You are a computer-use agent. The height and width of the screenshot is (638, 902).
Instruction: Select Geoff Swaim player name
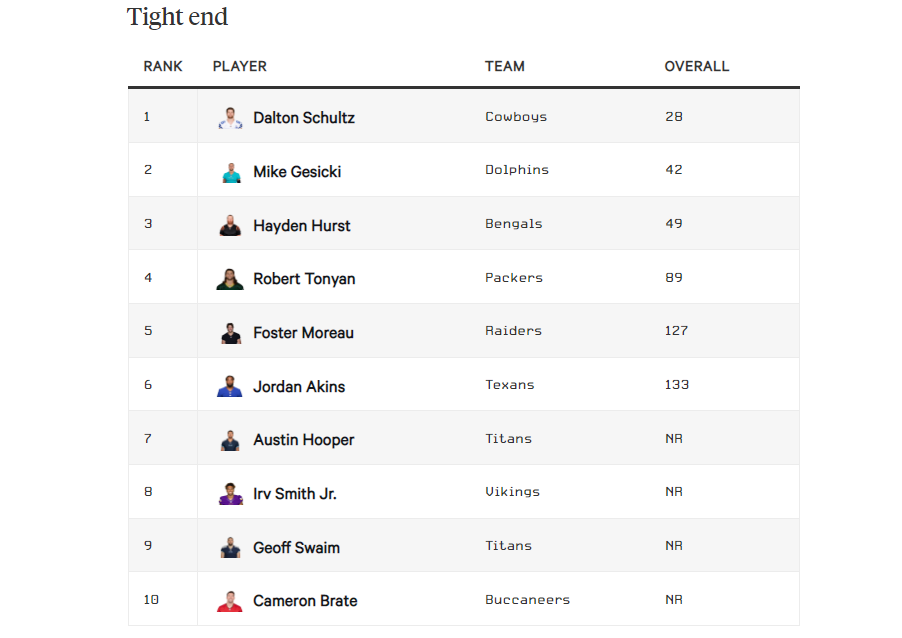coord(296,548)
